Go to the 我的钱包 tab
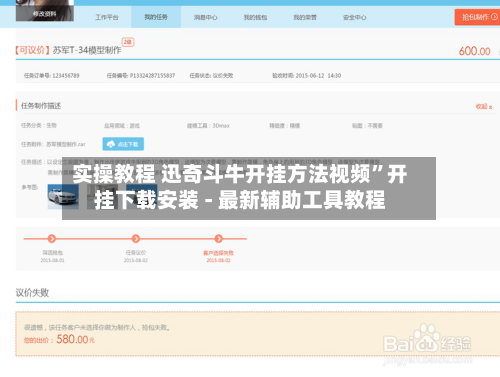The height and width of the screenshot is (377, 500). (x=255, y=17)
